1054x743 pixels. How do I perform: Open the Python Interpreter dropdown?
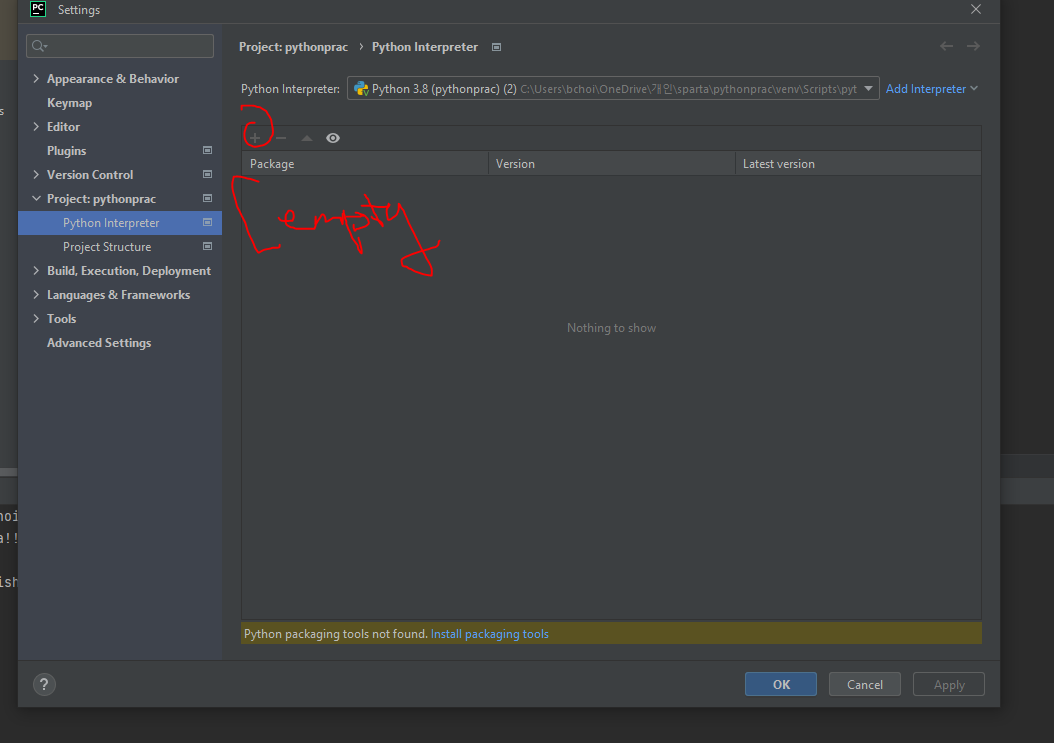click(x=613, y=89)
